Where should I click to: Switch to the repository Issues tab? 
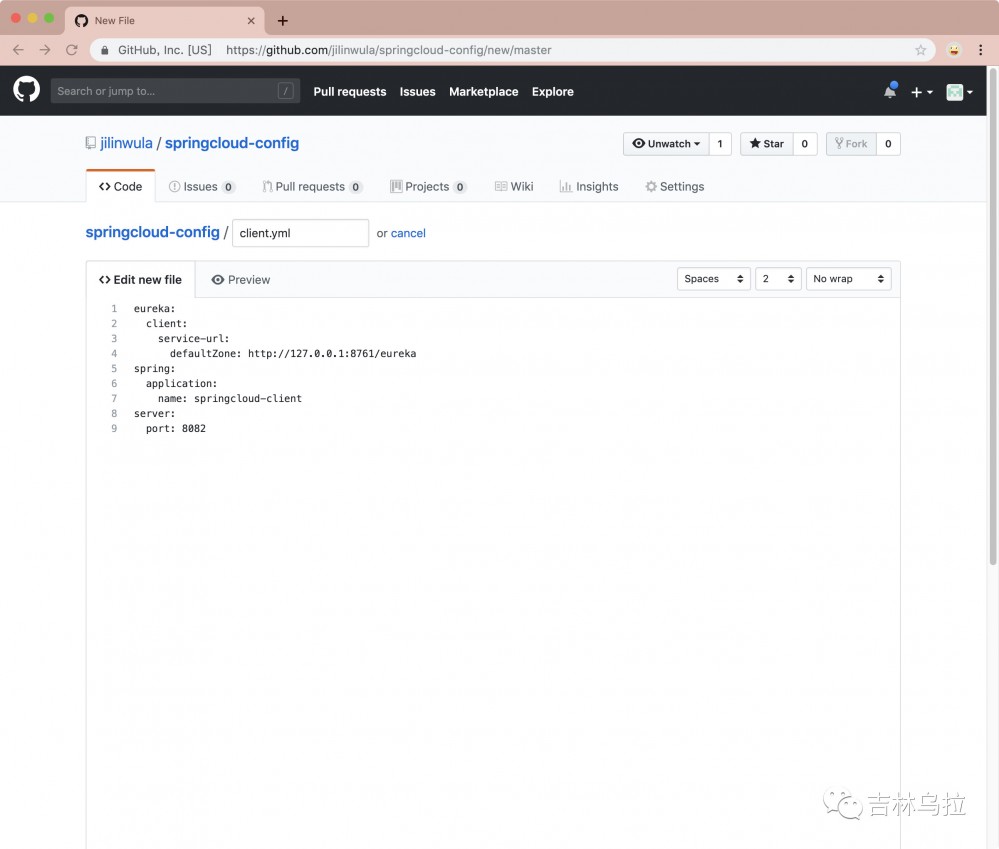(x=201, y=187)
